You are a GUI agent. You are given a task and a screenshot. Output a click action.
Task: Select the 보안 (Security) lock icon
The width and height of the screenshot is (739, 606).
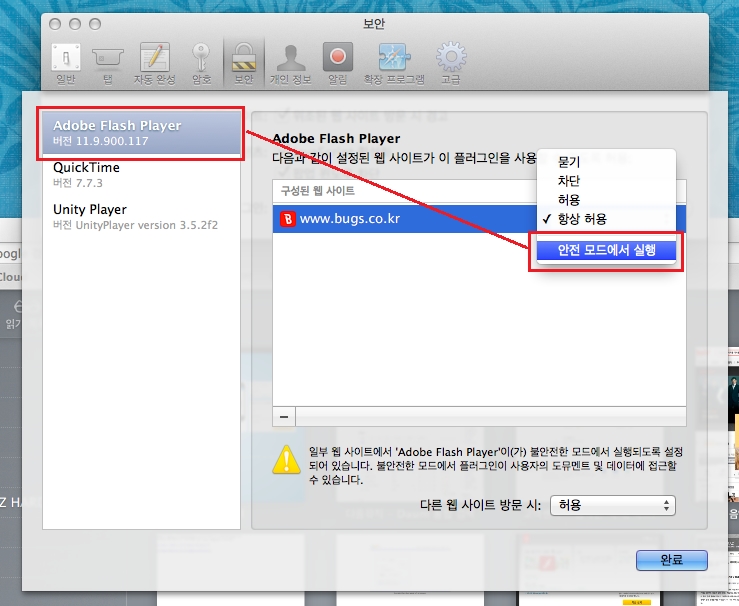pos(244,65)
